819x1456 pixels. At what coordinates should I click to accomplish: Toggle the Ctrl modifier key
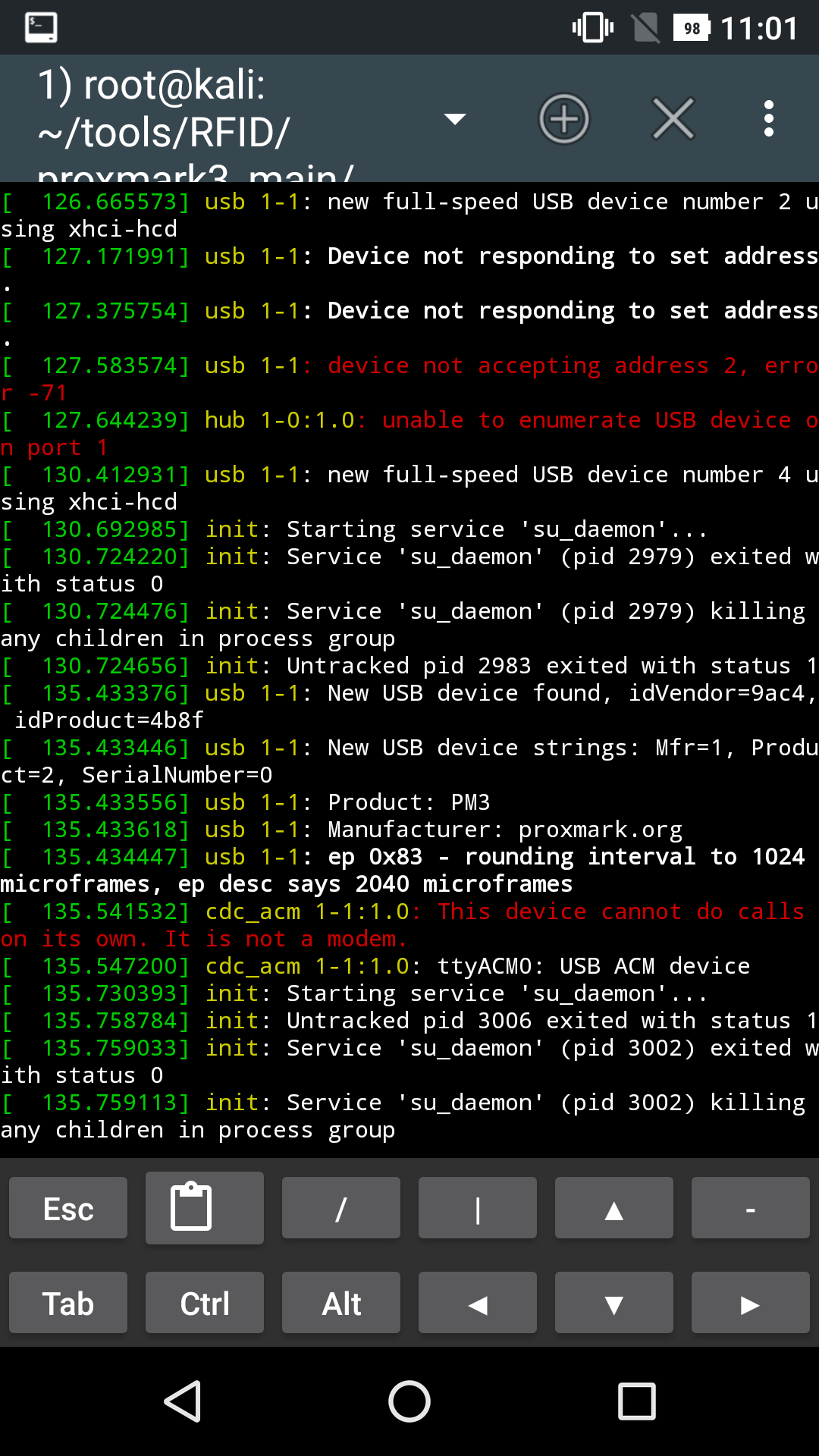pos(204,1303)
